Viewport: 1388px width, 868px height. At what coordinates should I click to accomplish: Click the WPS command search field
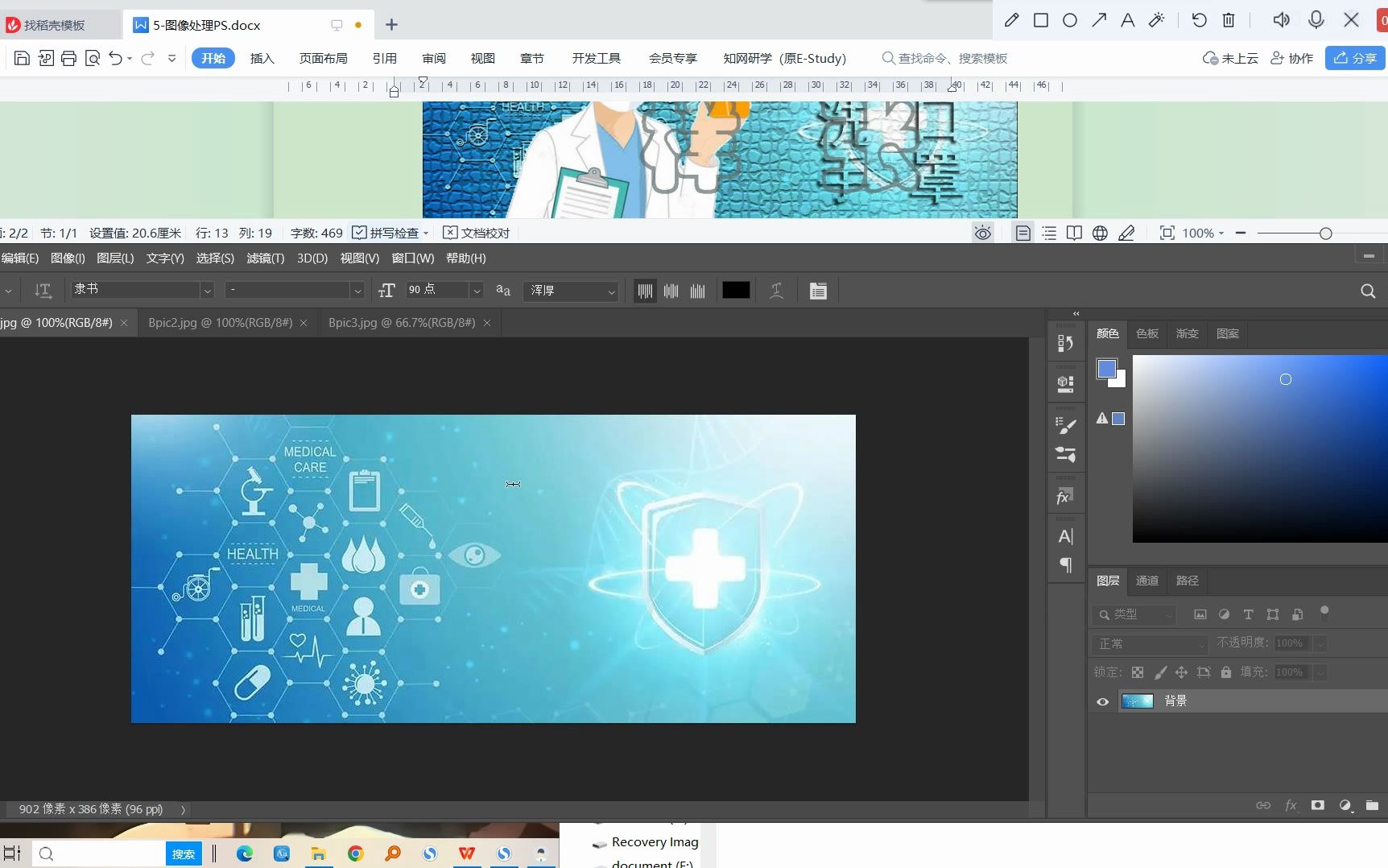945,58
